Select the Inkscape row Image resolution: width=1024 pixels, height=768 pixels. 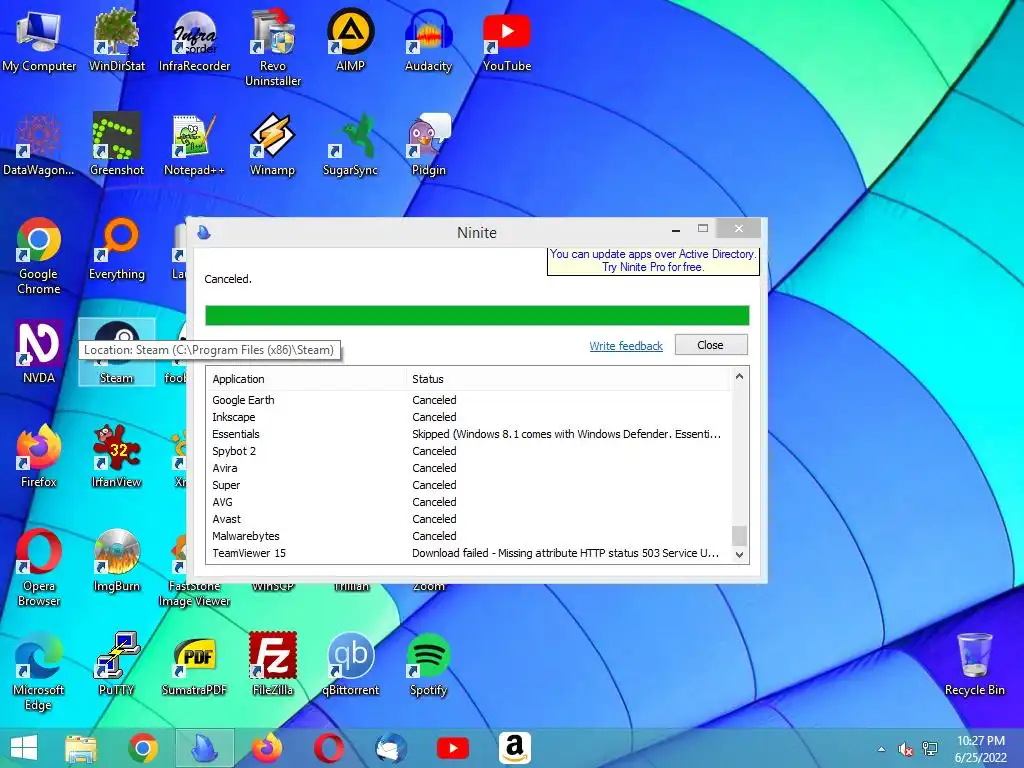(x=469, y=417)
